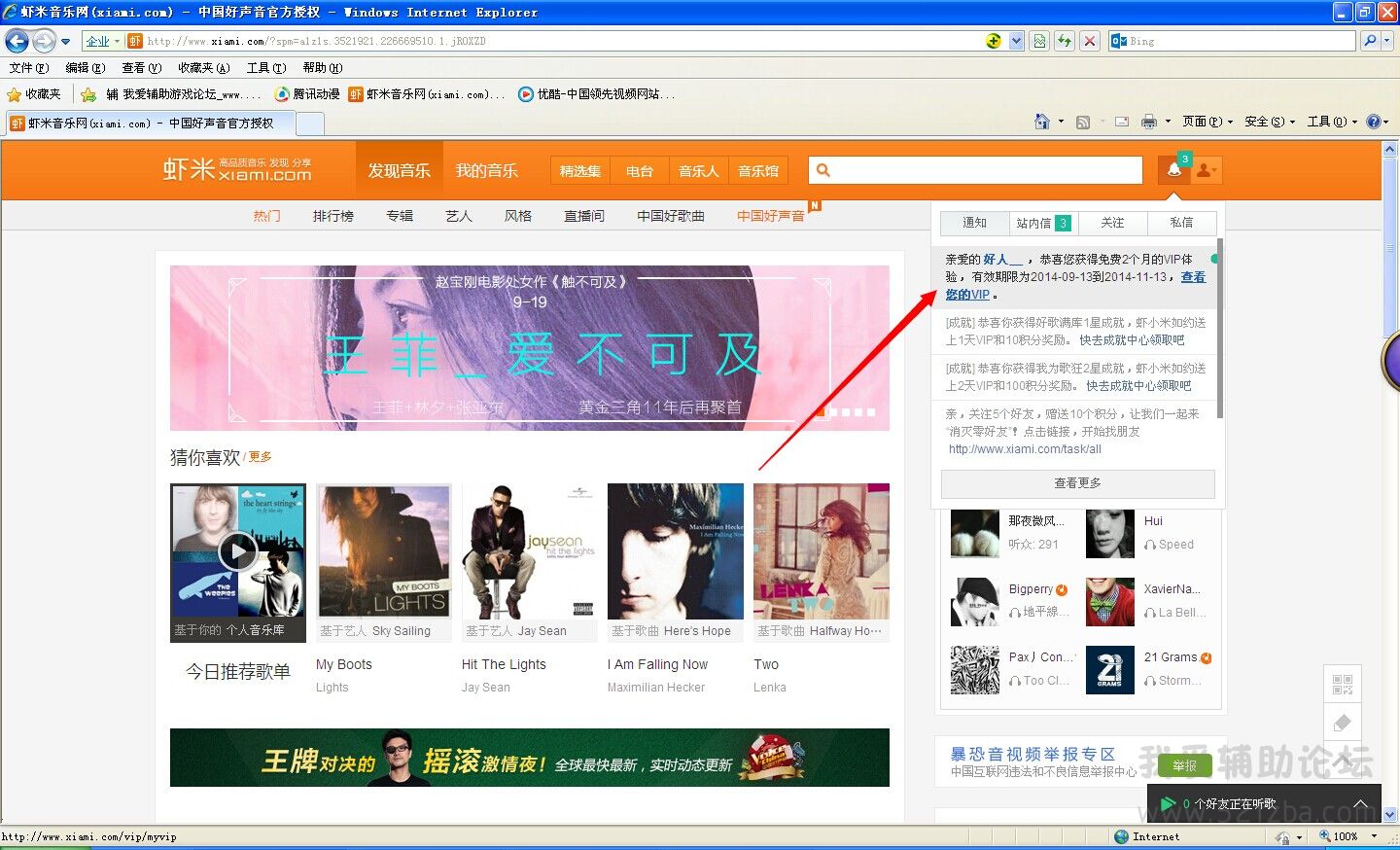Click the Bing search magnifier button
The image size is (1400, 850).
[x=1370, y=41]
